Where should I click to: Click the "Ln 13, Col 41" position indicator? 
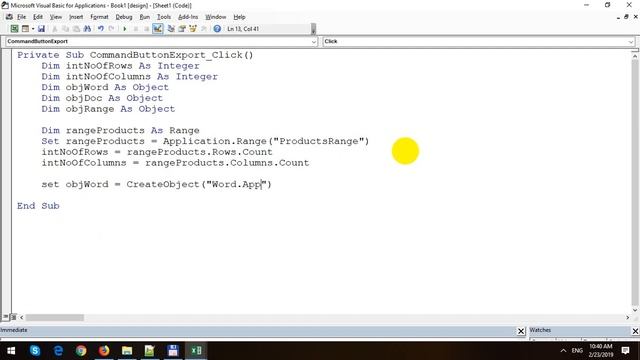pos(243,29)
